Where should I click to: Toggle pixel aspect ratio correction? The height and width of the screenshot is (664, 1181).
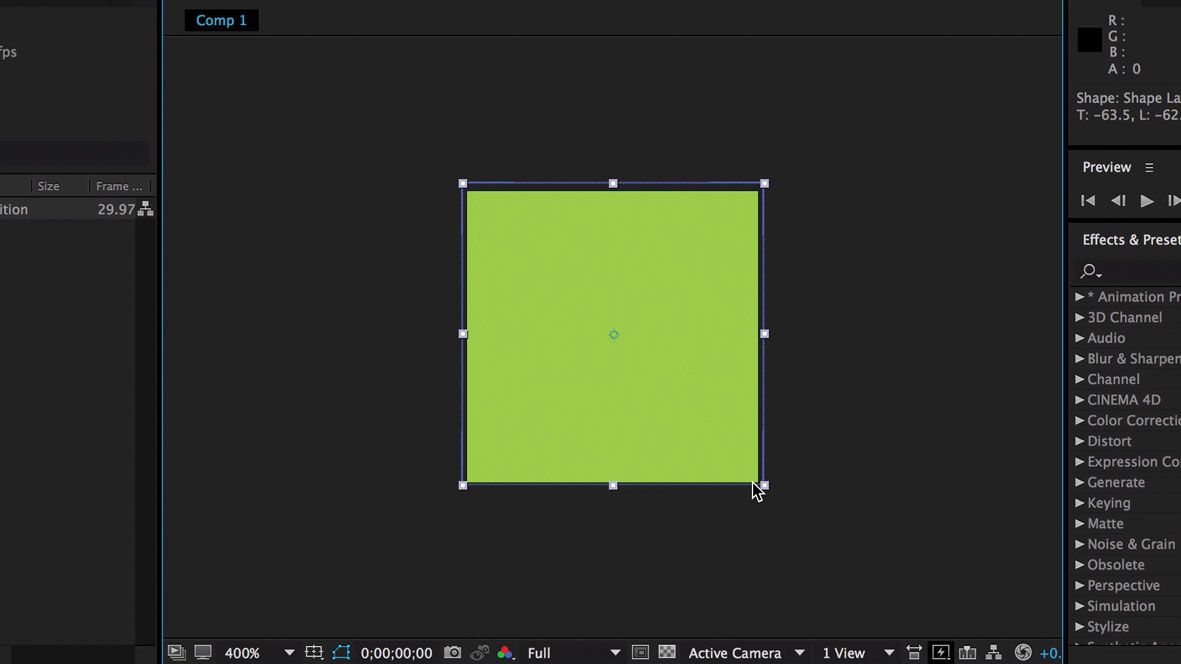(914, 652)
